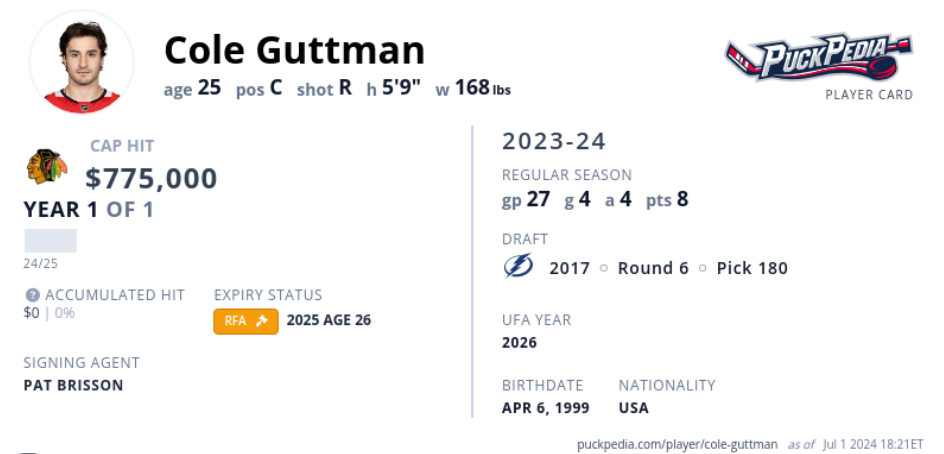
Task: Click Cole Guttman's headshot photo
Action: [x=82, y=63]
